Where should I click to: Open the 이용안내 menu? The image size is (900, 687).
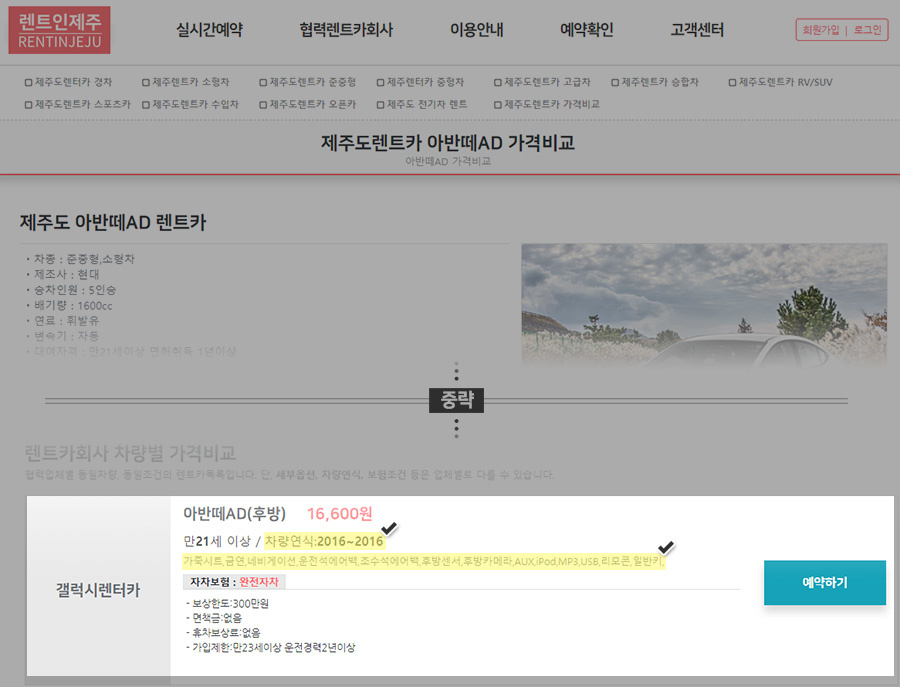pos(476,30)
